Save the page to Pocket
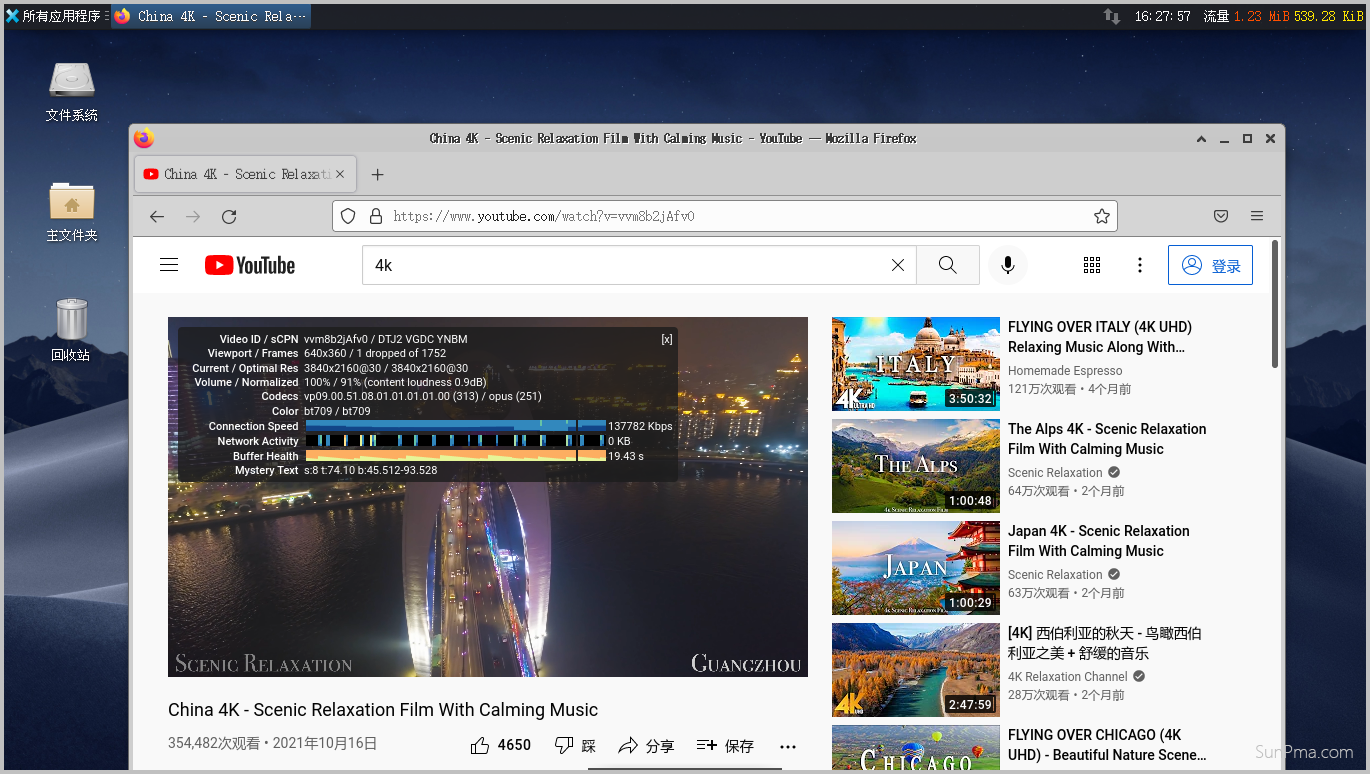This screenshot has height=774, width=1370. (1221, 216)
